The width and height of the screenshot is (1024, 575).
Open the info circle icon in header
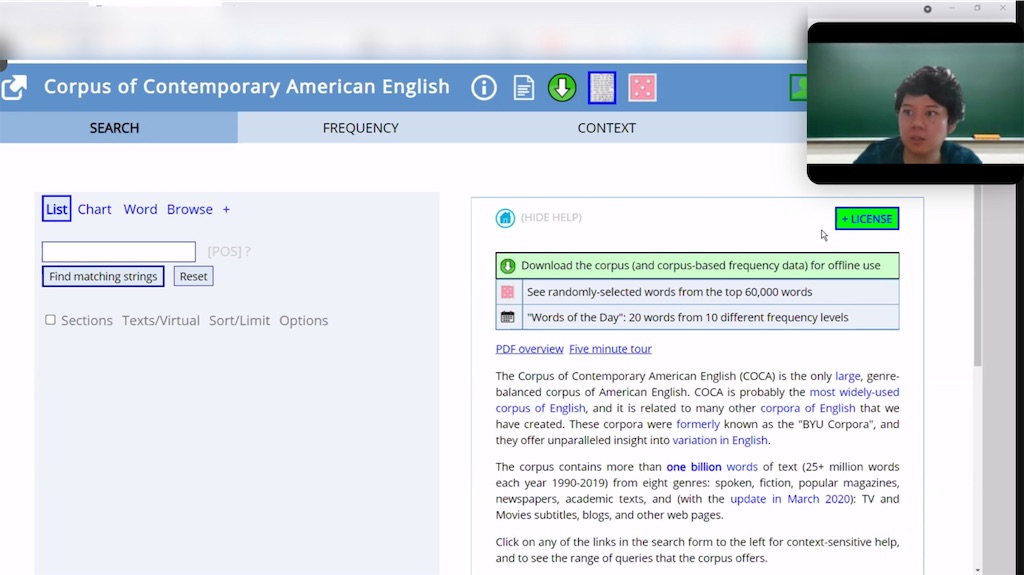pyautogui.click(x=484, y=87)
